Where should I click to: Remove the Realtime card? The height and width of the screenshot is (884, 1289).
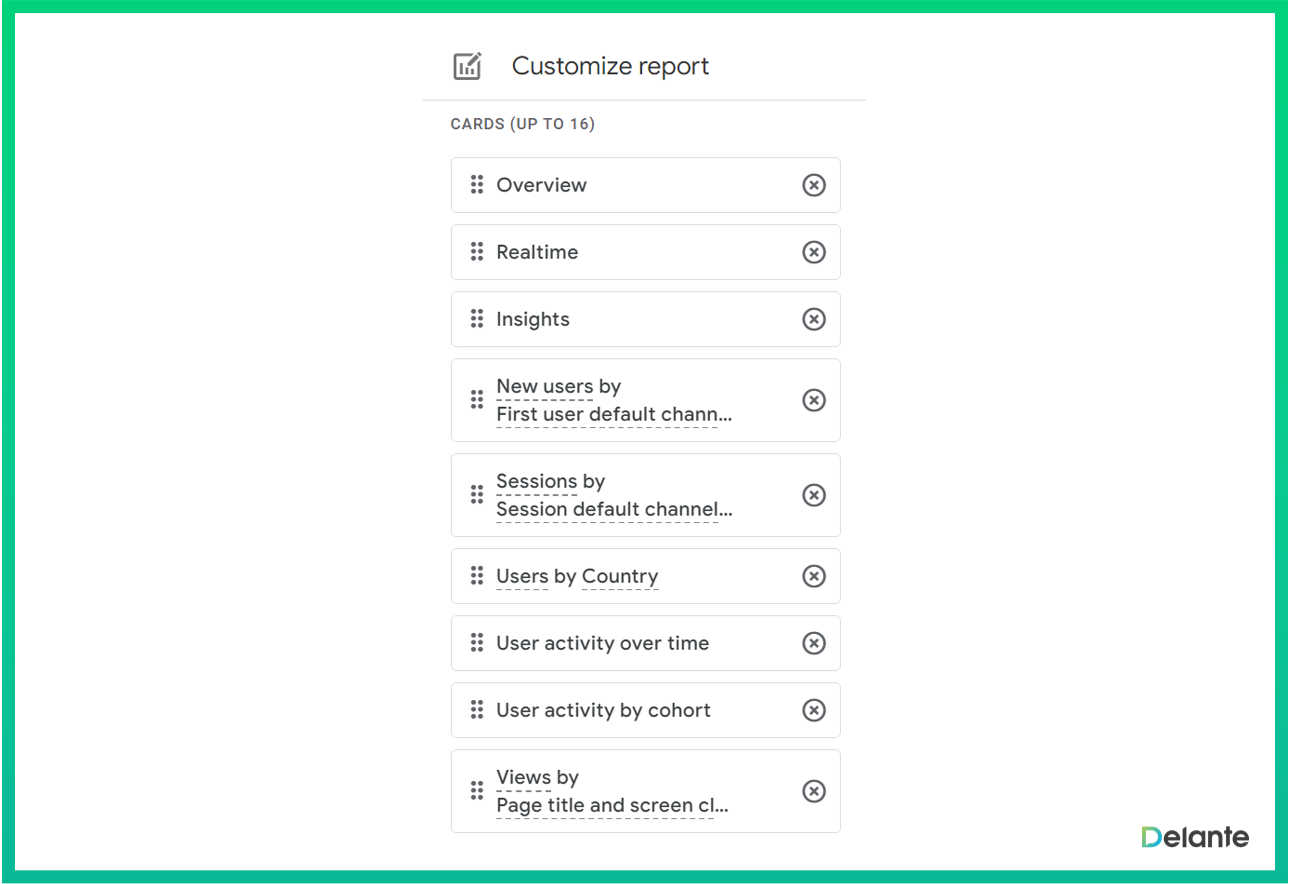tap(814, 252)
